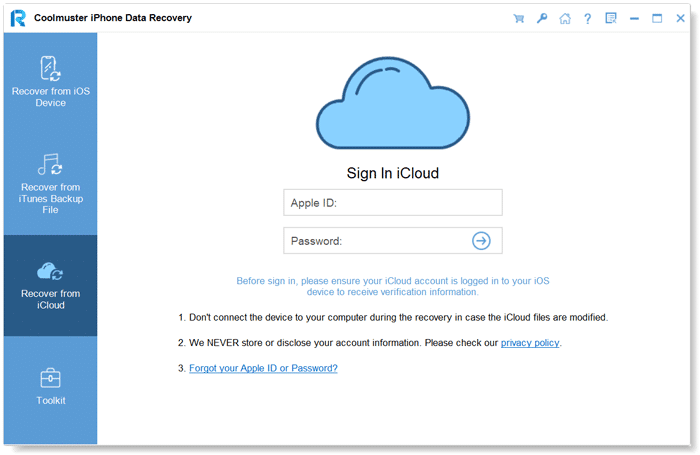Viewport: 700px width, 455px height.
Task: Select Recover from iOS Device tab
Action: 50,82
